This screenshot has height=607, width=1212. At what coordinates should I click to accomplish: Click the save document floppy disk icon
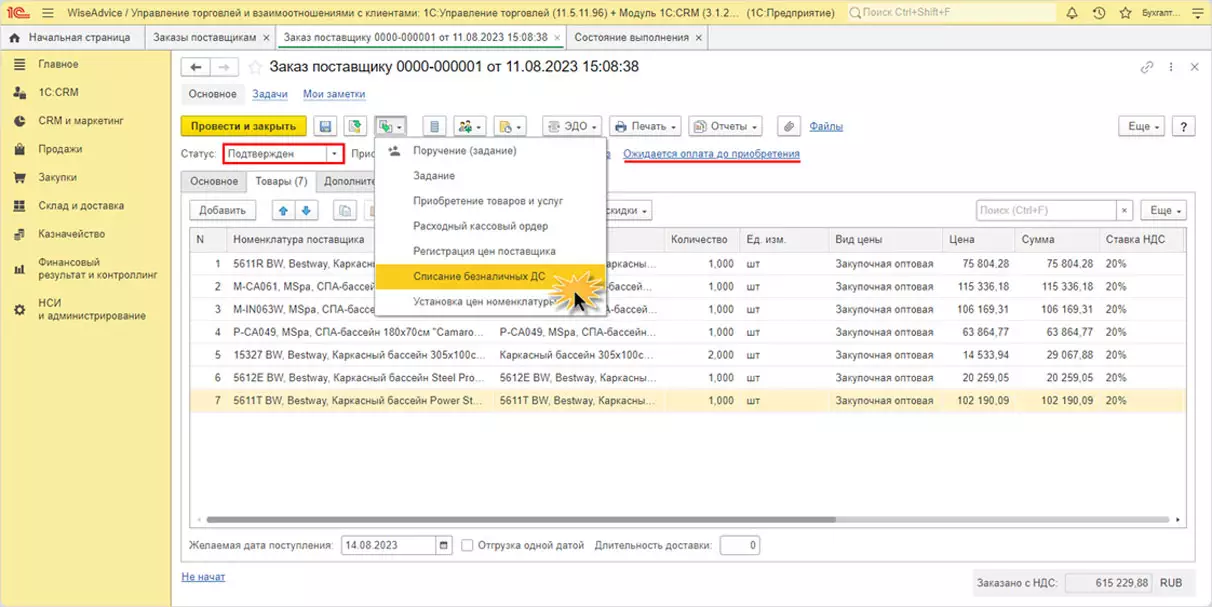(x=325, y=127)
